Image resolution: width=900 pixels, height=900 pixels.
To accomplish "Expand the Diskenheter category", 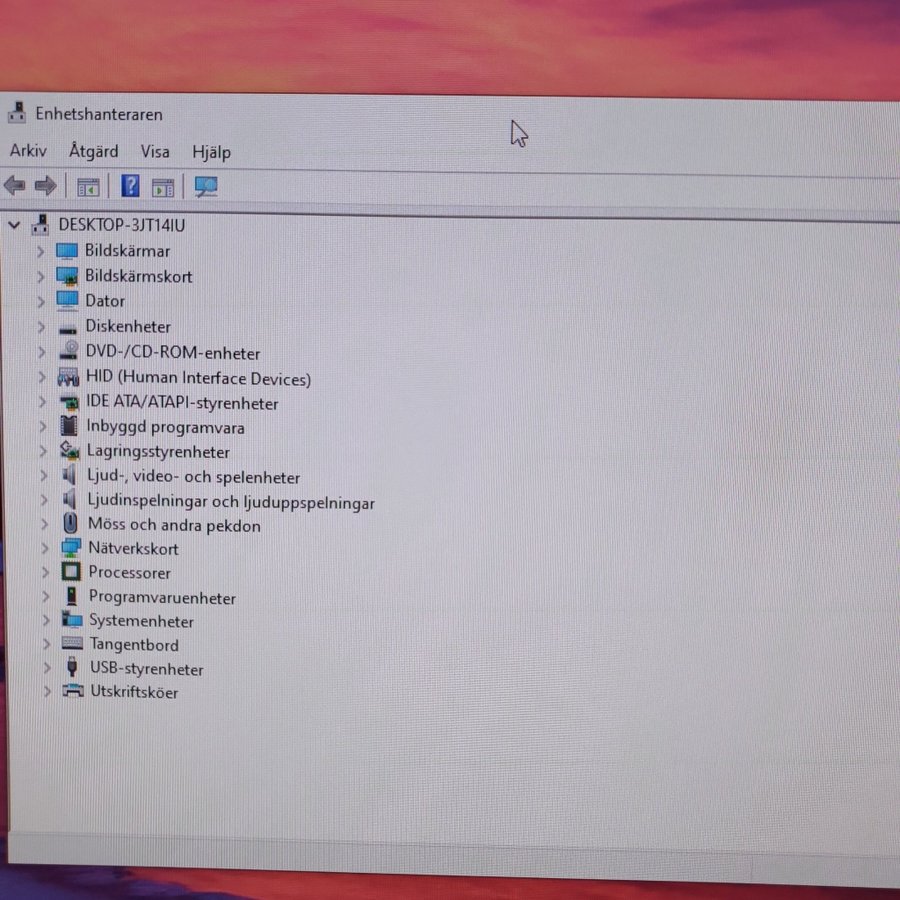I will pyautogui.click(x=41, y=327).
